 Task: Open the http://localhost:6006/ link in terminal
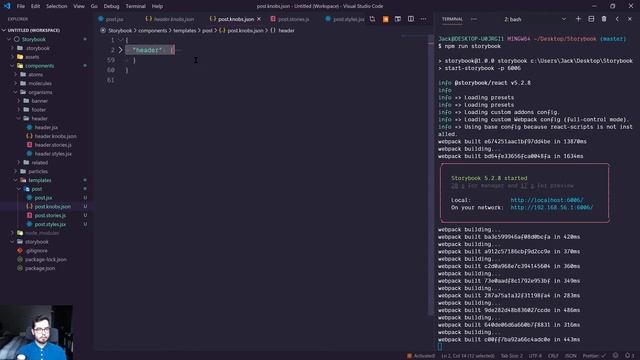click(547, 200)
